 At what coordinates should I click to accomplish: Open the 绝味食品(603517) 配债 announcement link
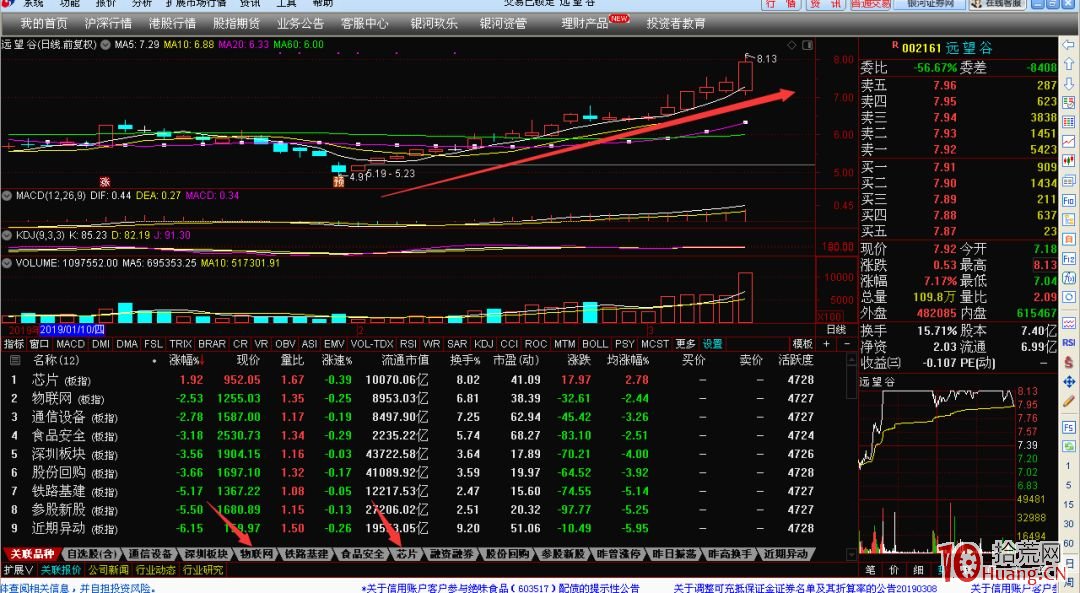pos(501,587)
